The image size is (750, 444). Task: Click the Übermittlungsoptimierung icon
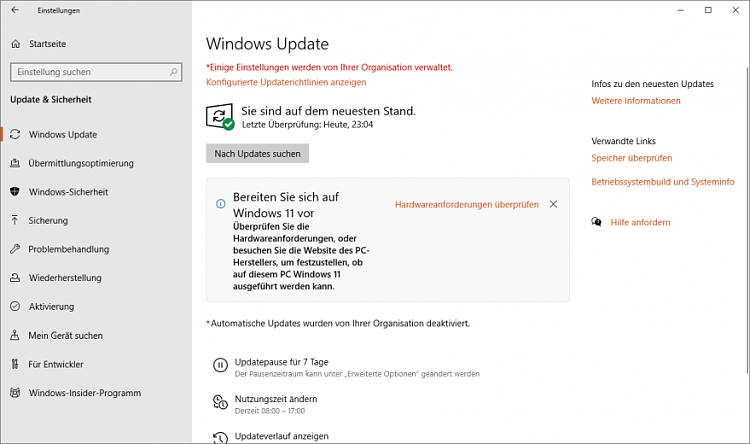point(15,163)
